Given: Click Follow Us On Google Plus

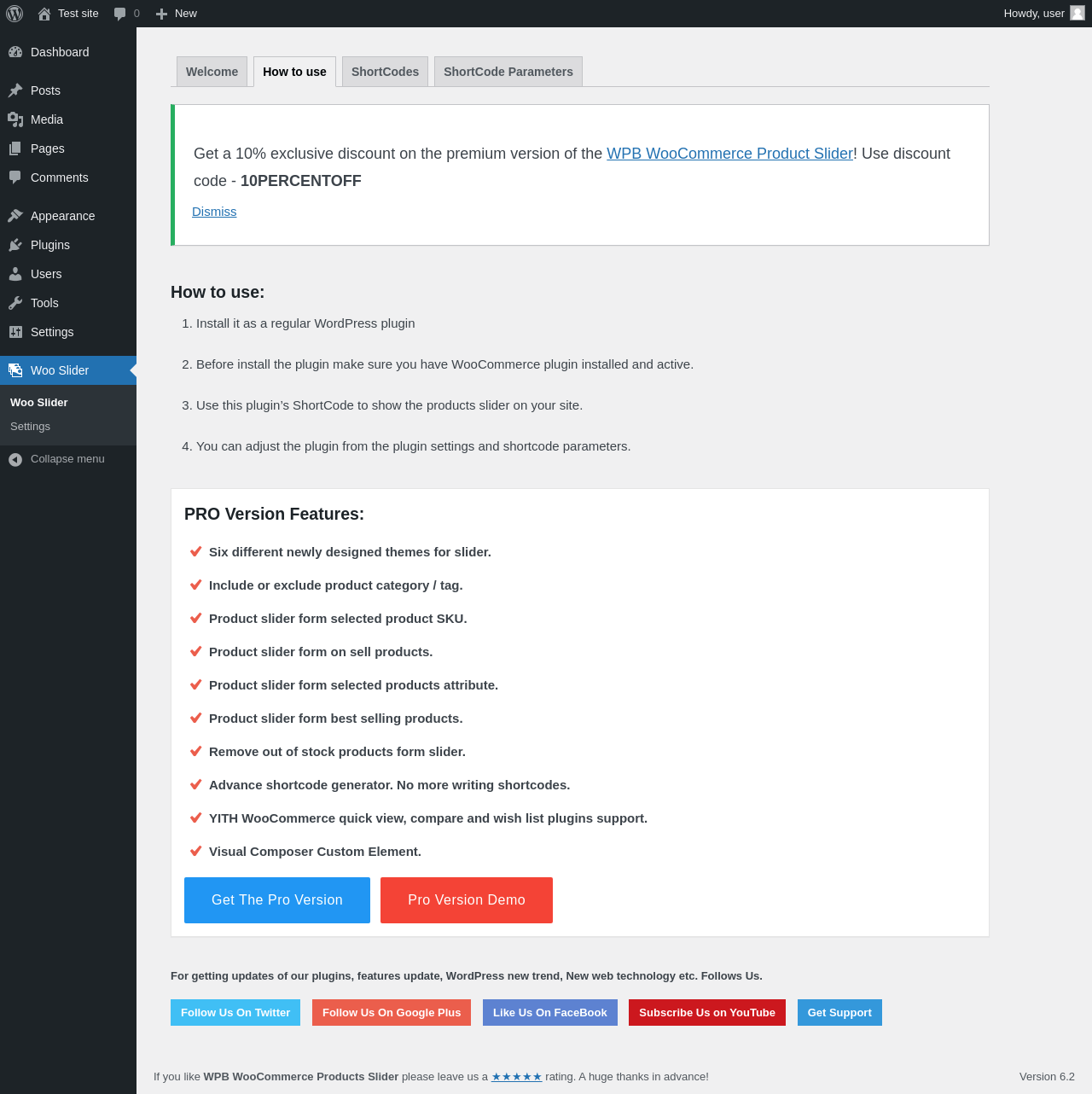Looking at the screenshot, I should 392,1013.
